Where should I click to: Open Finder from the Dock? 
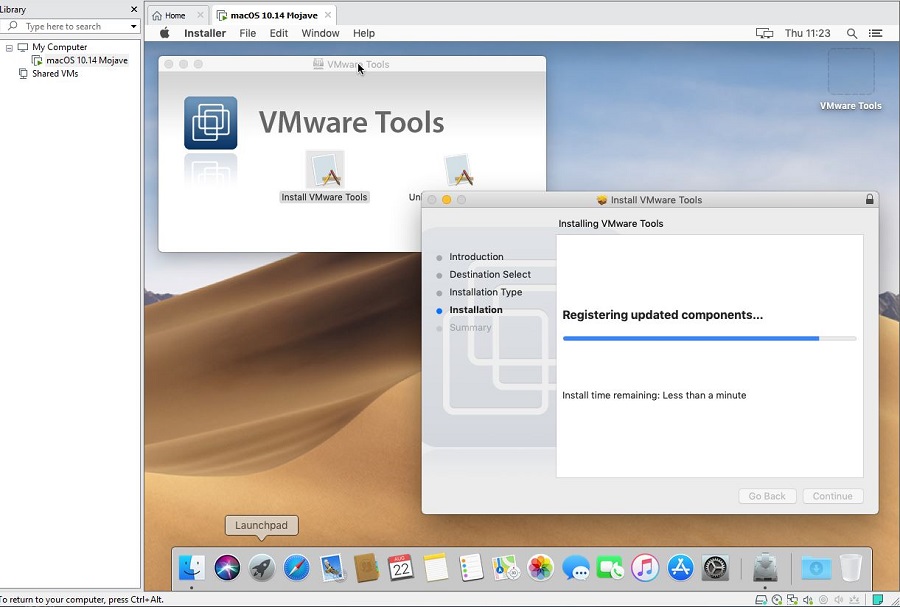(x=192, y=568)
